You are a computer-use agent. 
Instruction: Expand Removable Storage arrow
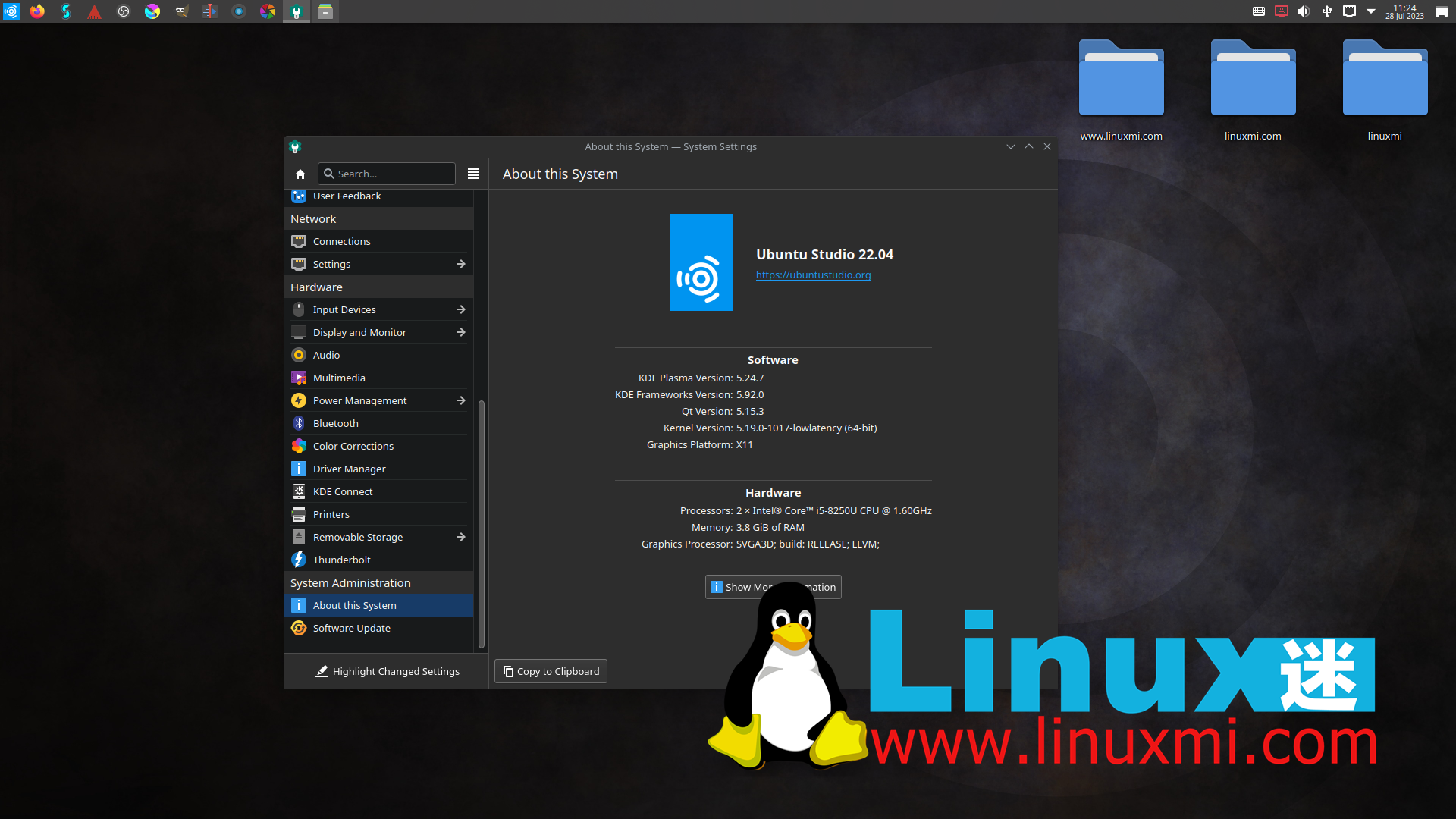coord(460,537)
